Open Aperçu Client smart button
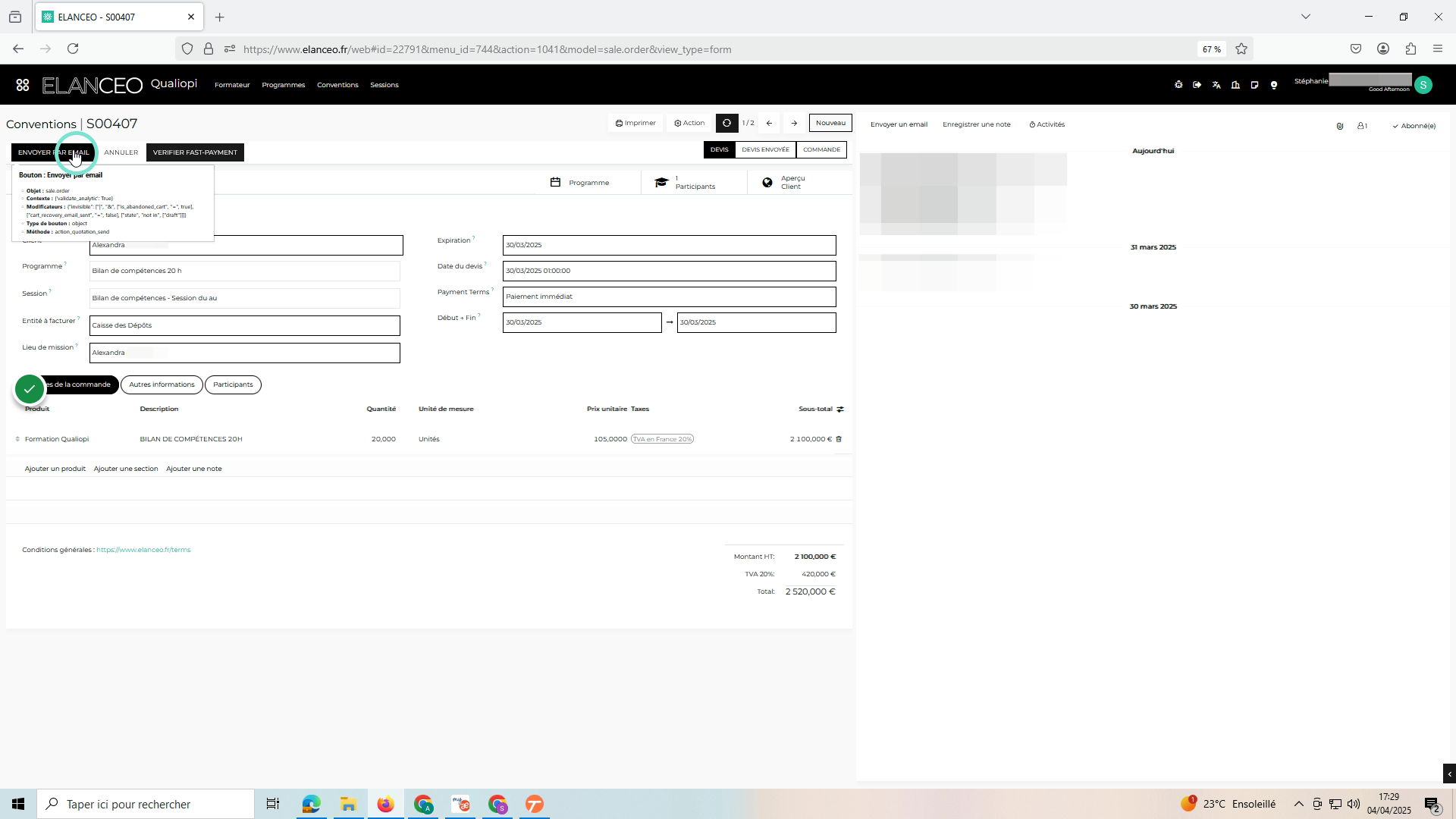Image resolution: width=1456 pixels, height=819 pixels. click(x=799, y=183)
